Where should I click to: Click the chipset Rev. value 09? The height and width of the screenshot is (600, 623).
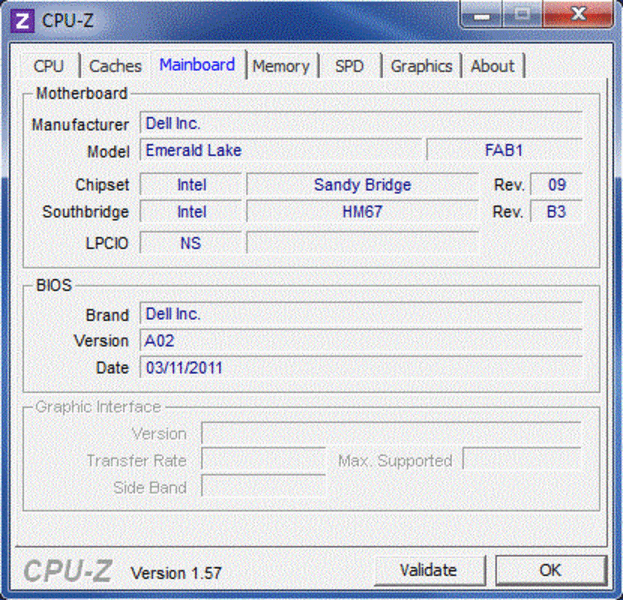(557, 185)
